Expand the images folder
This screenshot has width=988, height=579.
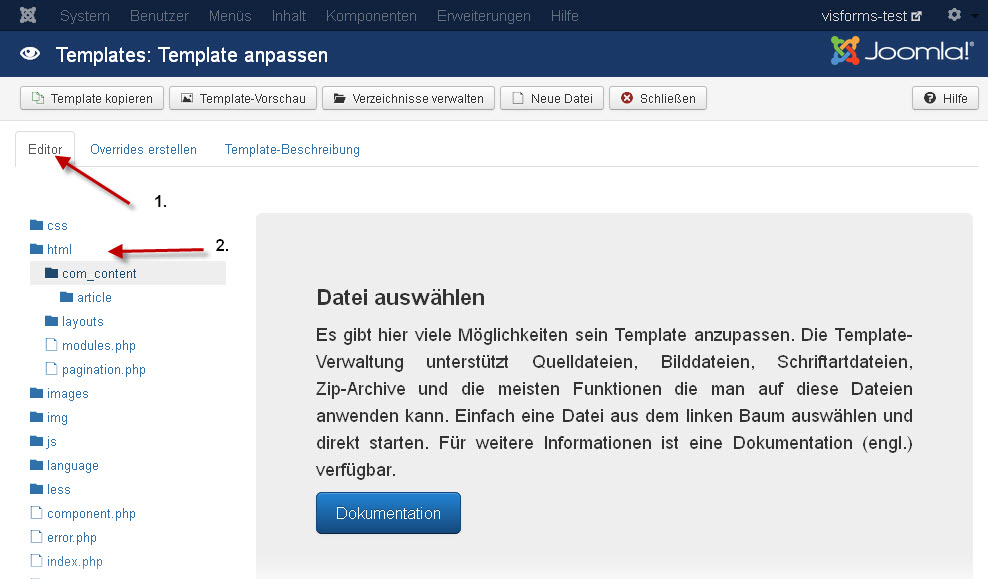coord(37,393)
